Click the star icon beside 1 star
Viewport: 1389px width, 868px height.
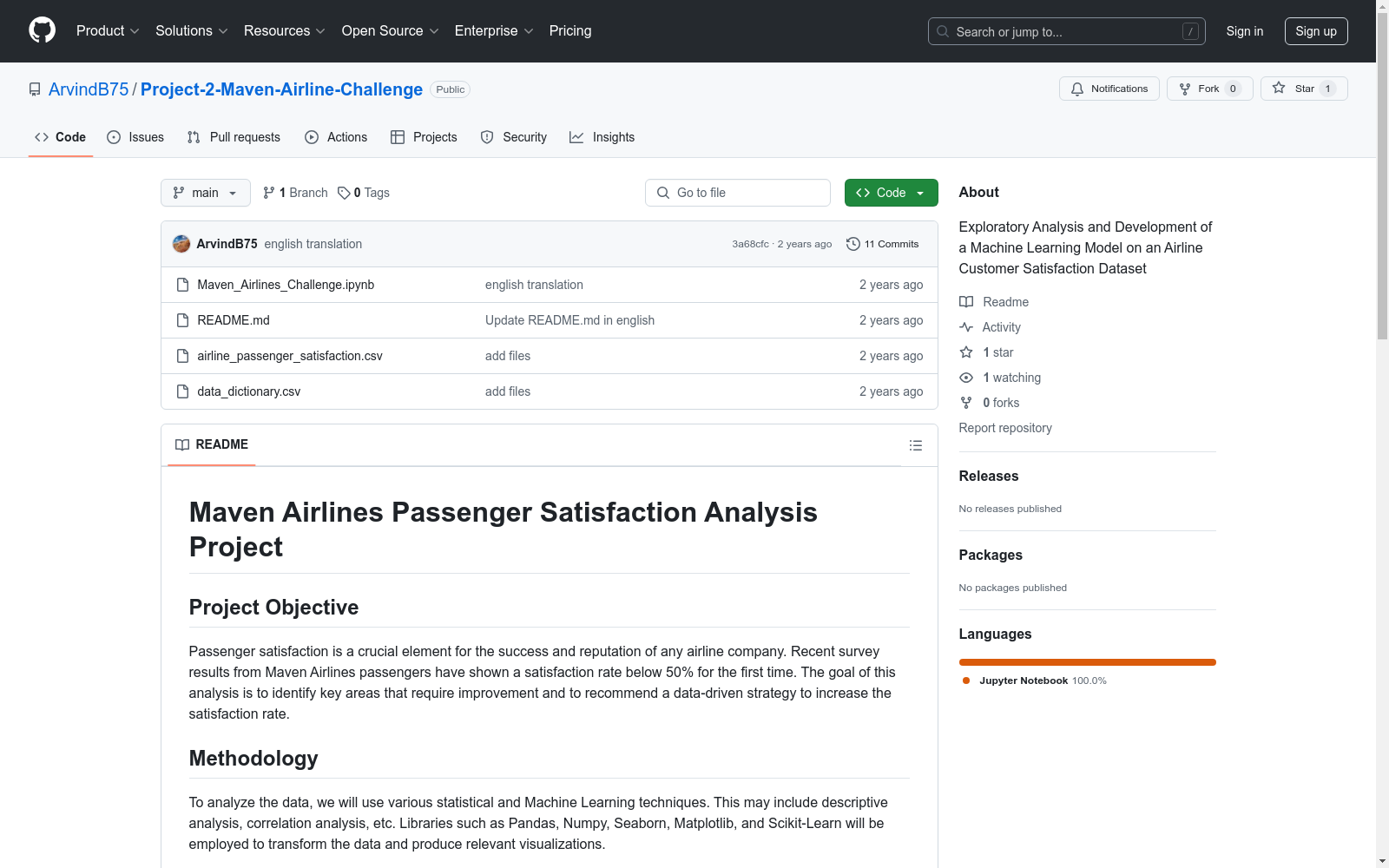966,352
